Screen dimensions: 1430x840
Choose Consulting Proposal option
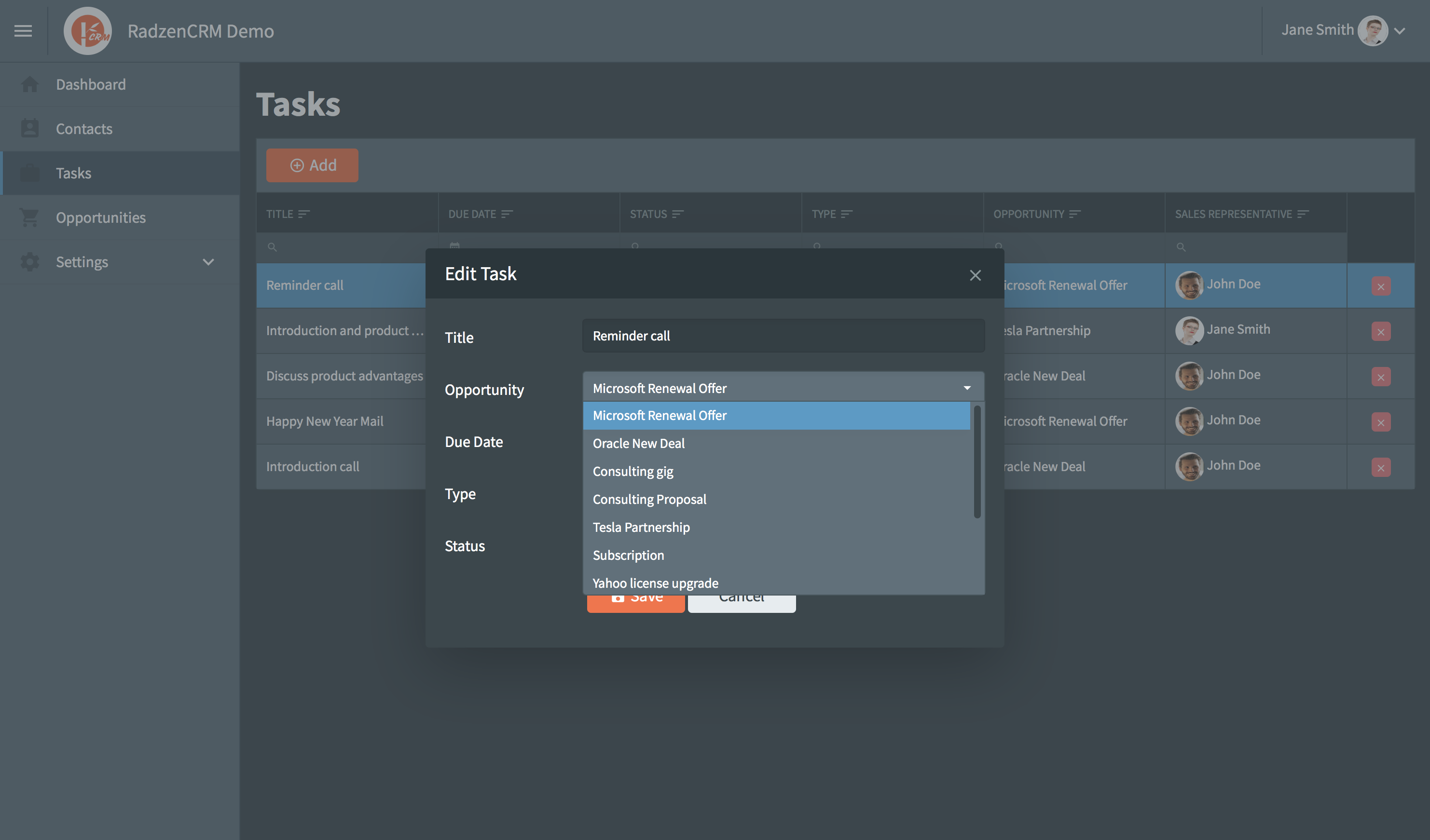(776, 499)
